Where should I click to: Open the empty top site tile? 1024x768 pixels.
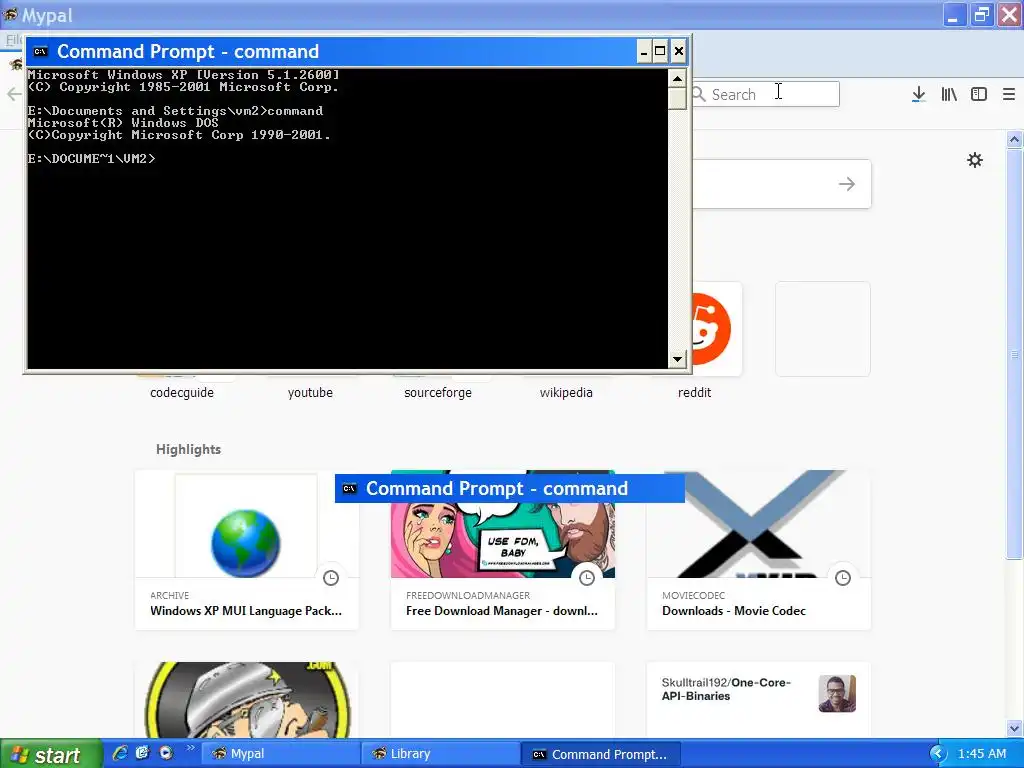coord(823,328)
